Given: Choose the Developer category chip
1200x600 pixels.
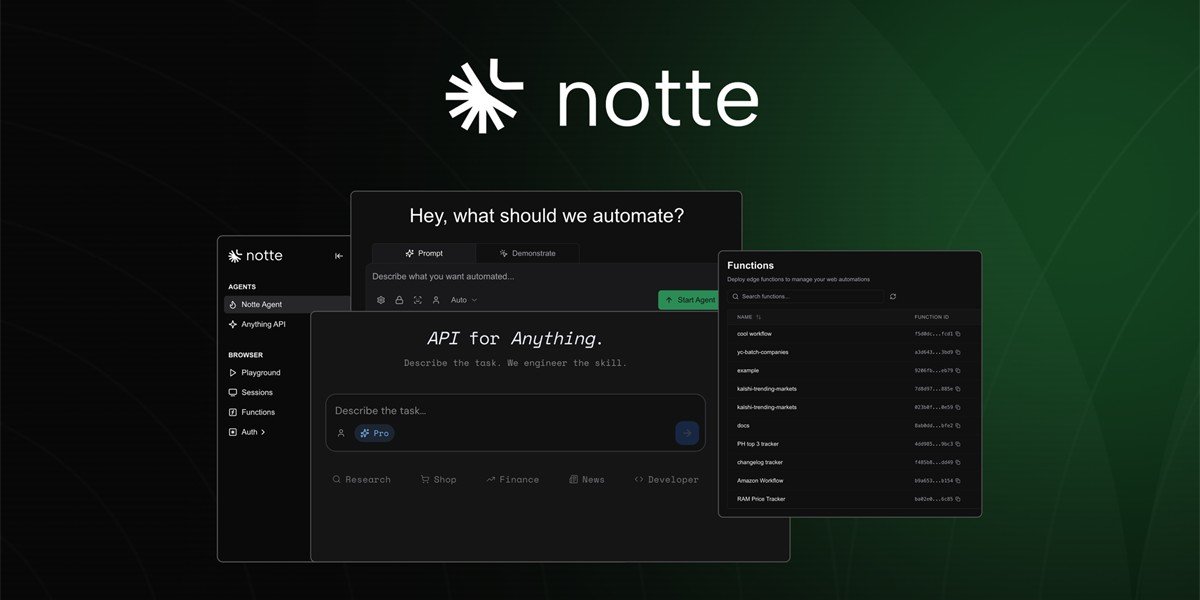Looking at the screenshot, I should coord(666,480).
